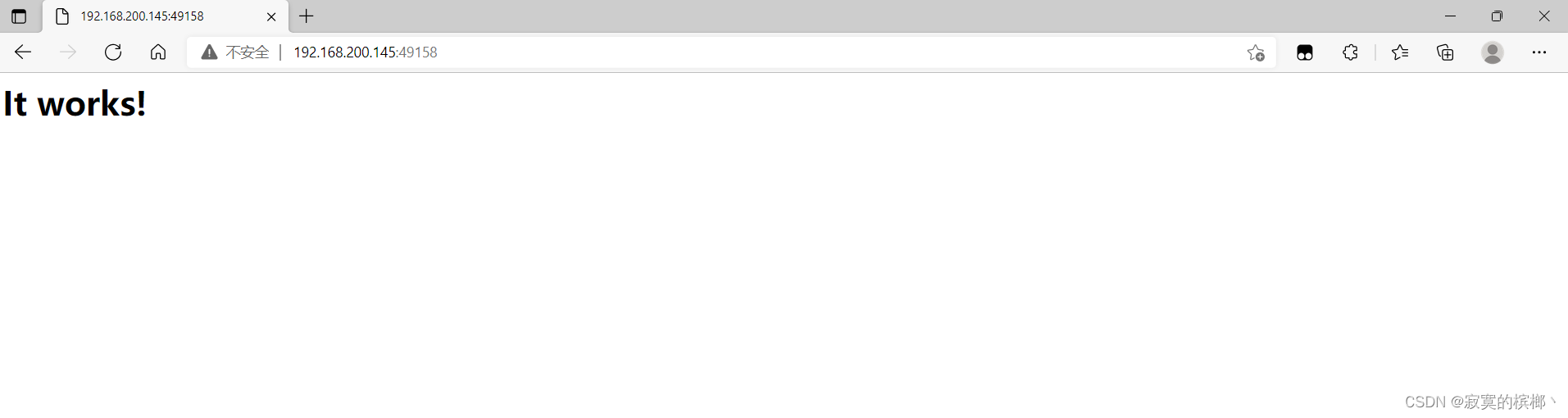Open the user profile avatar

pyautogui.click(x=1493, y=52)
